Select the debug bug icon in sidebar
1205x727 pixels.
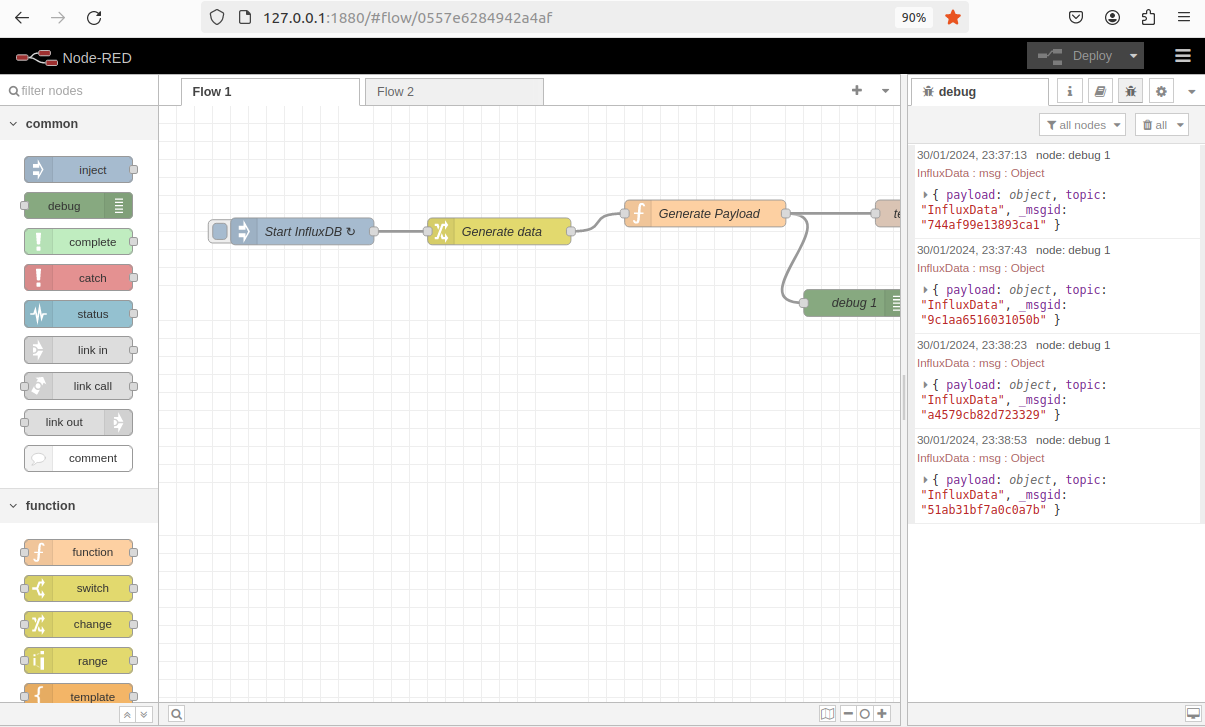(x=1130, y=90)
